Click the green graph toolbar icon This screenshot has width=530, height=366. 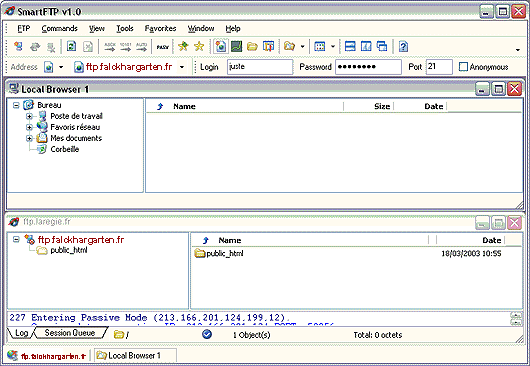click(237, 46)
